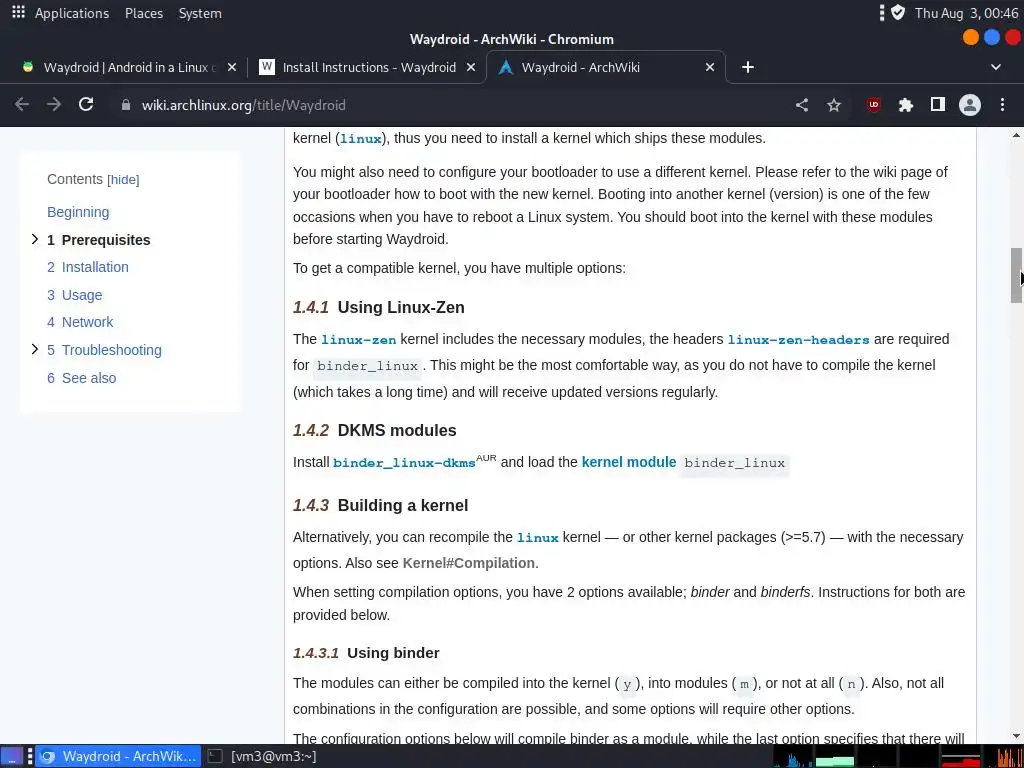Open the System menu
This screenshot has width=1024, height=768.
point(200,13)
